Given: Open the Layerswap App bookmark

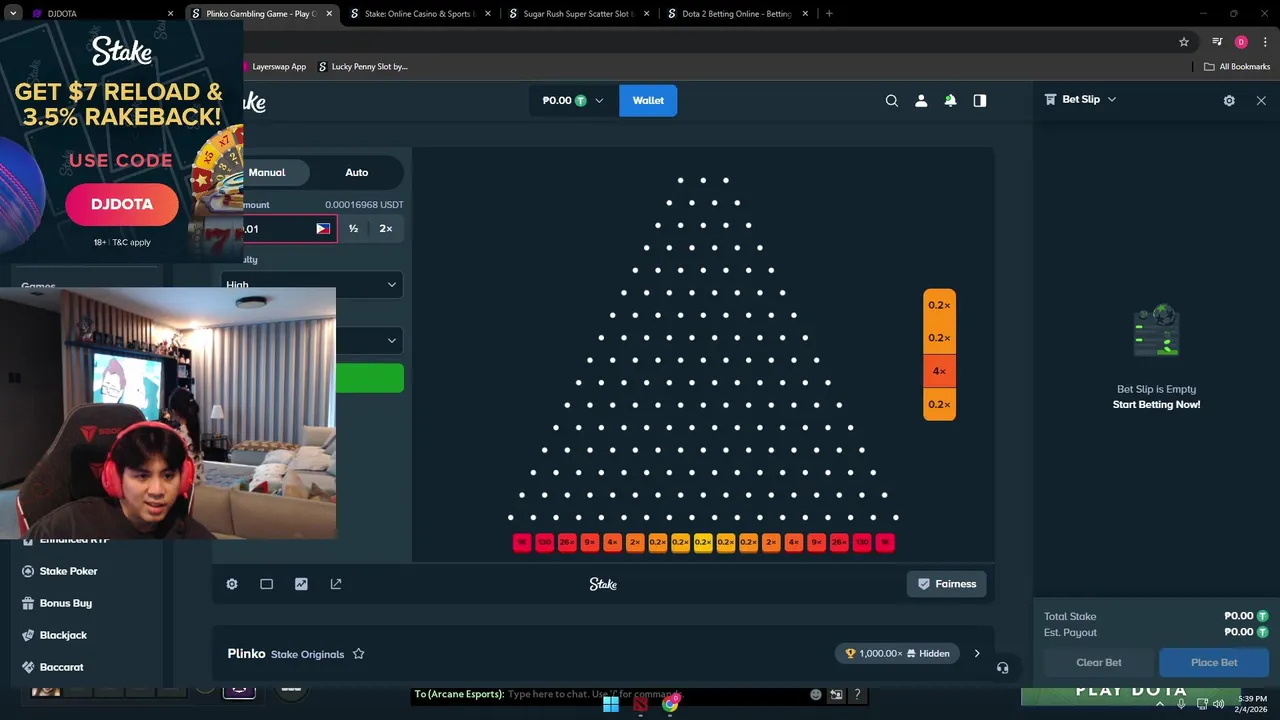Looking at the screenshot, I should 278,67.
